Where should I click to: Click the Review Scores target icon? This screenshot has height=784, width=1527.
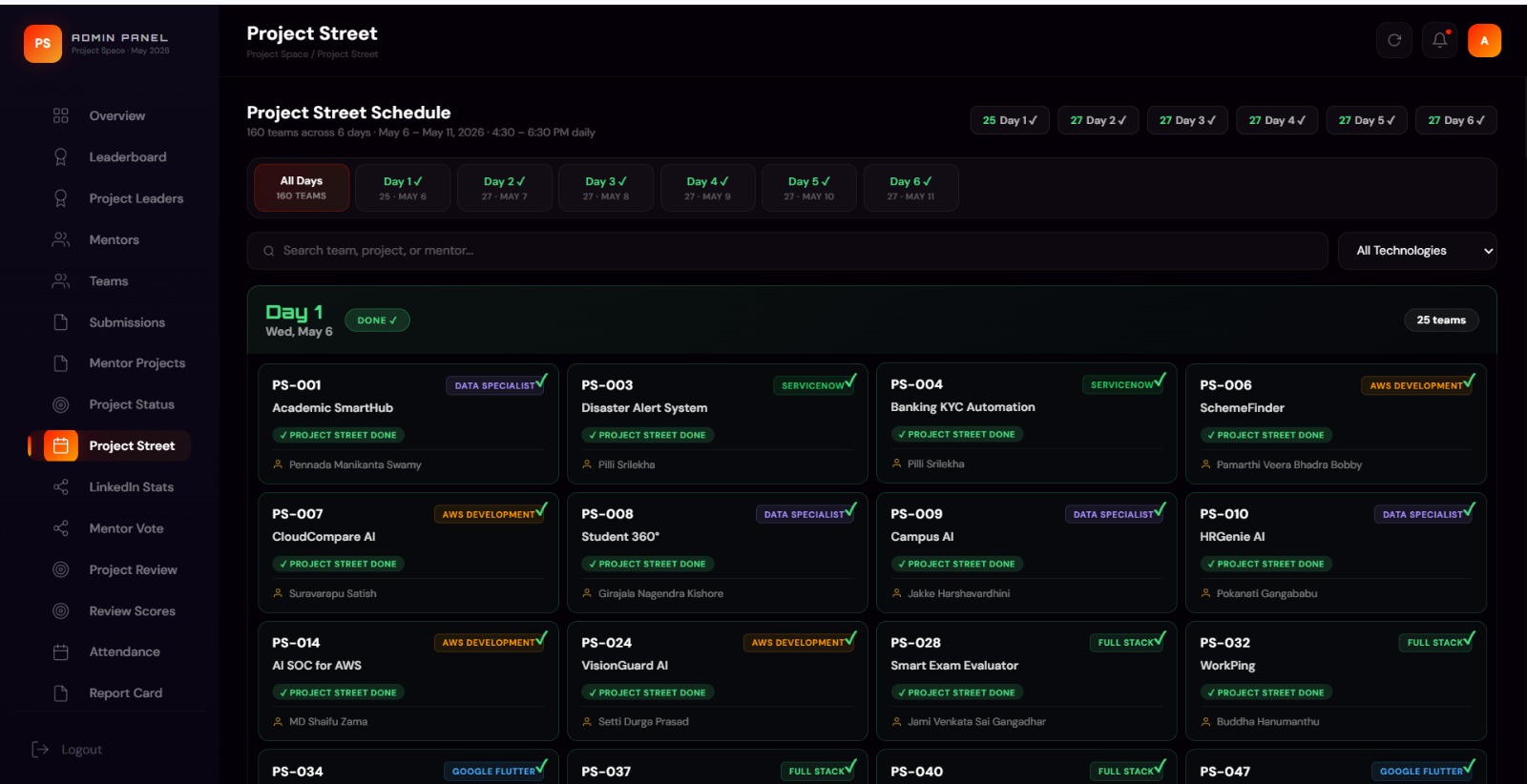(61, 610)
